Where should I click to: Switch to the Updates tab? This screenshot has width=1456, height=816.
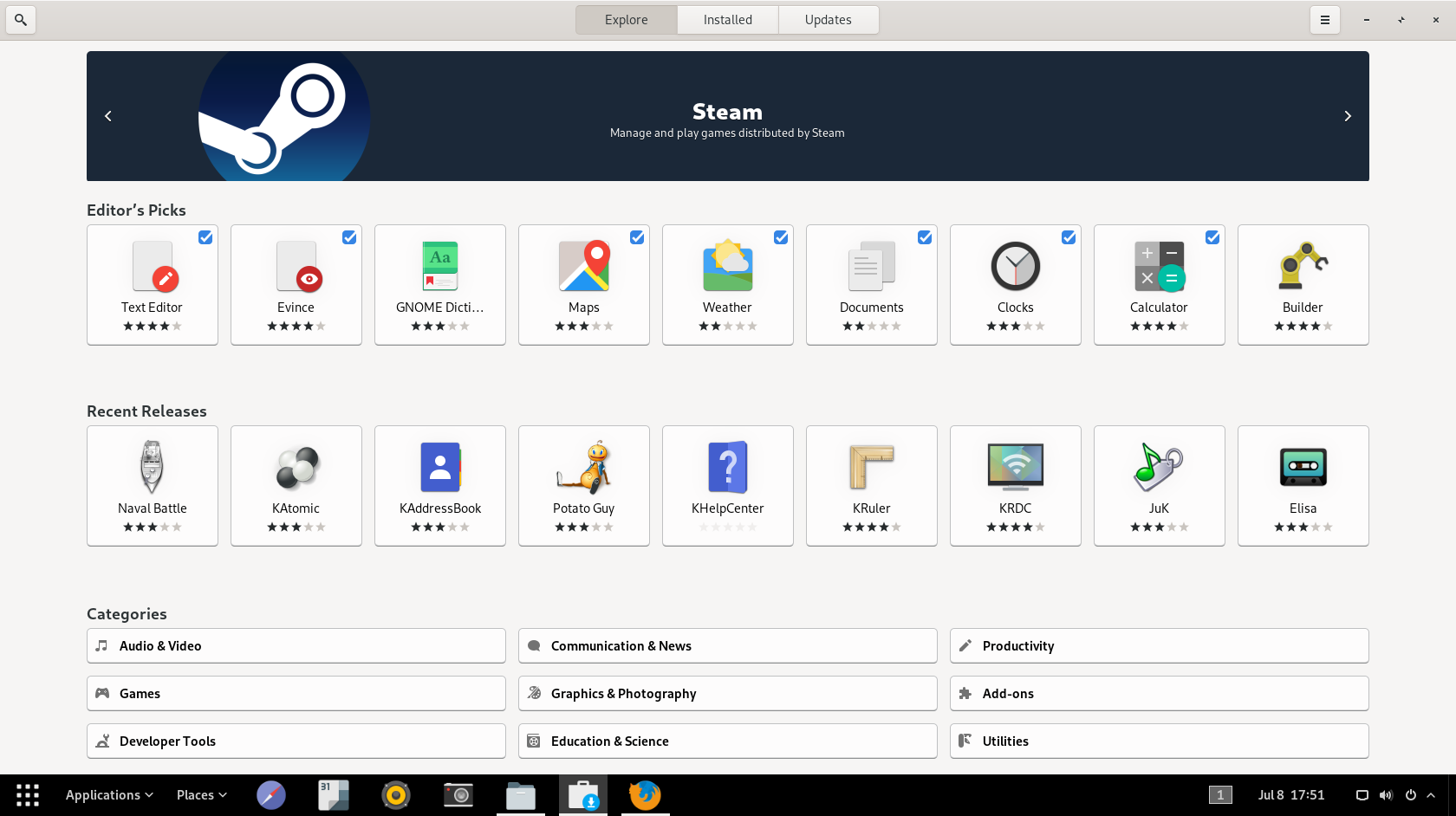click(x=829, y=20)
